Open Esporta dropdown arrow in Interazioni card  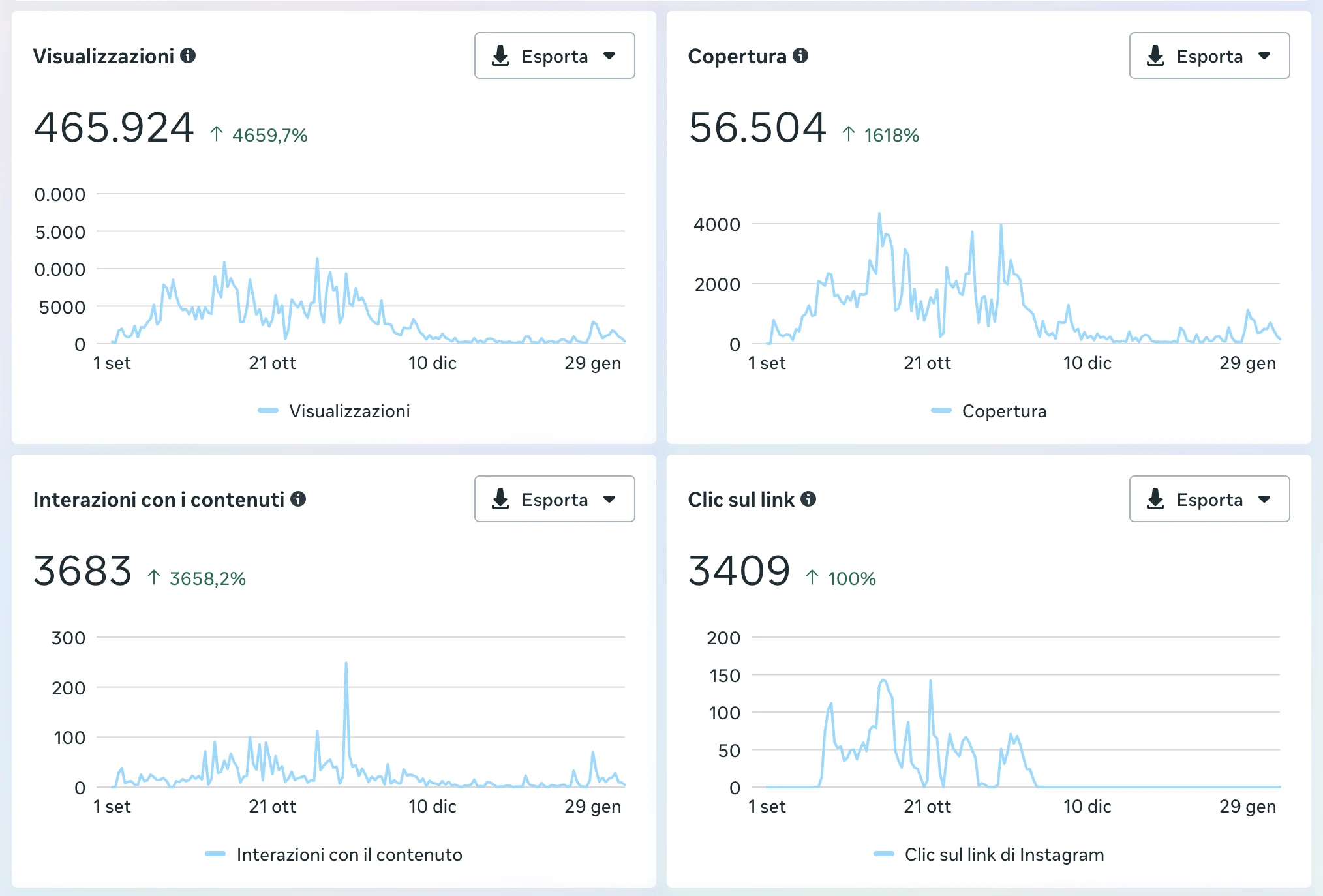pyautogui.click(x=610, y=500)
